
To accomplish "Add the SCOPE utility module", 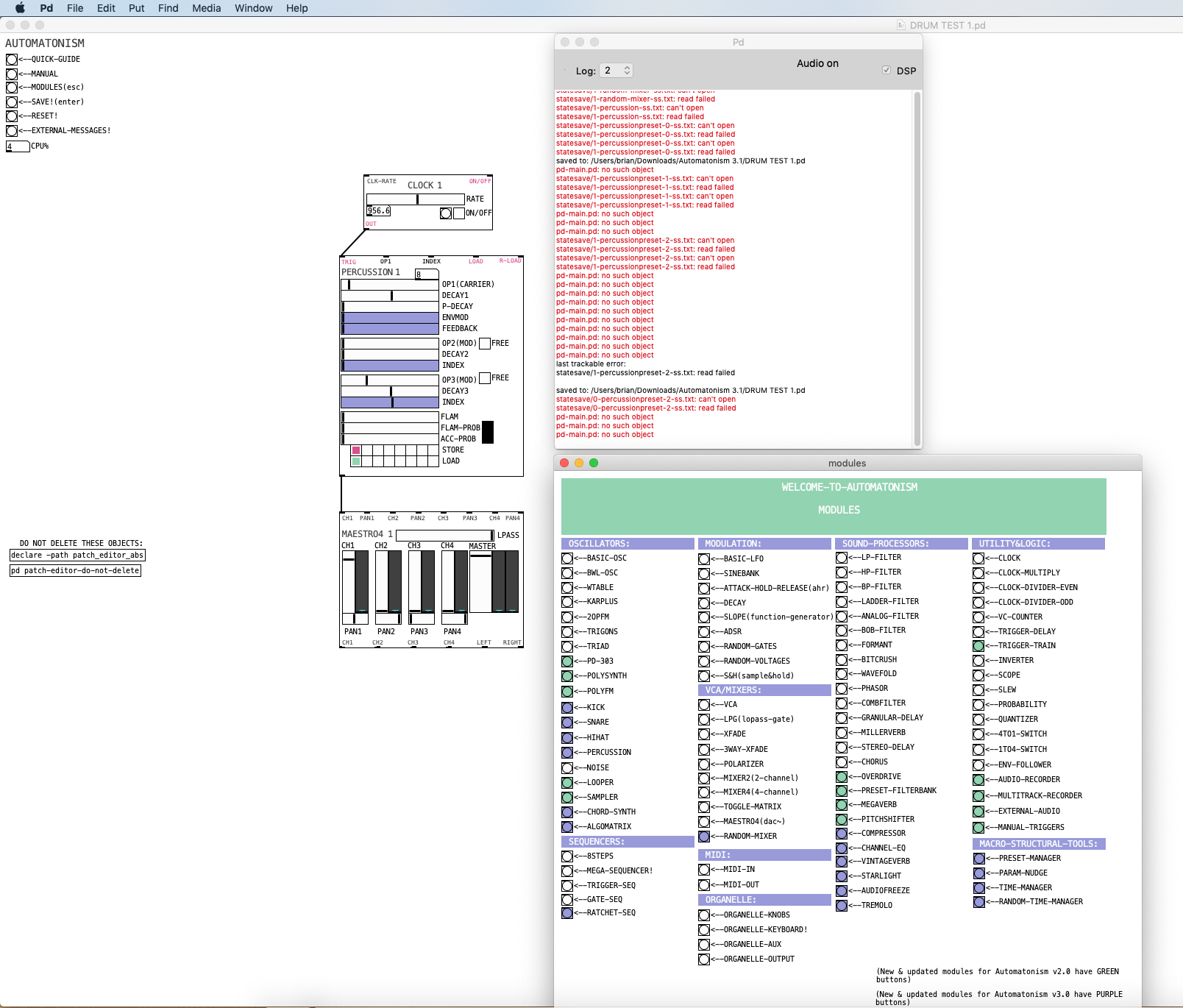I will tap(978, 675).
